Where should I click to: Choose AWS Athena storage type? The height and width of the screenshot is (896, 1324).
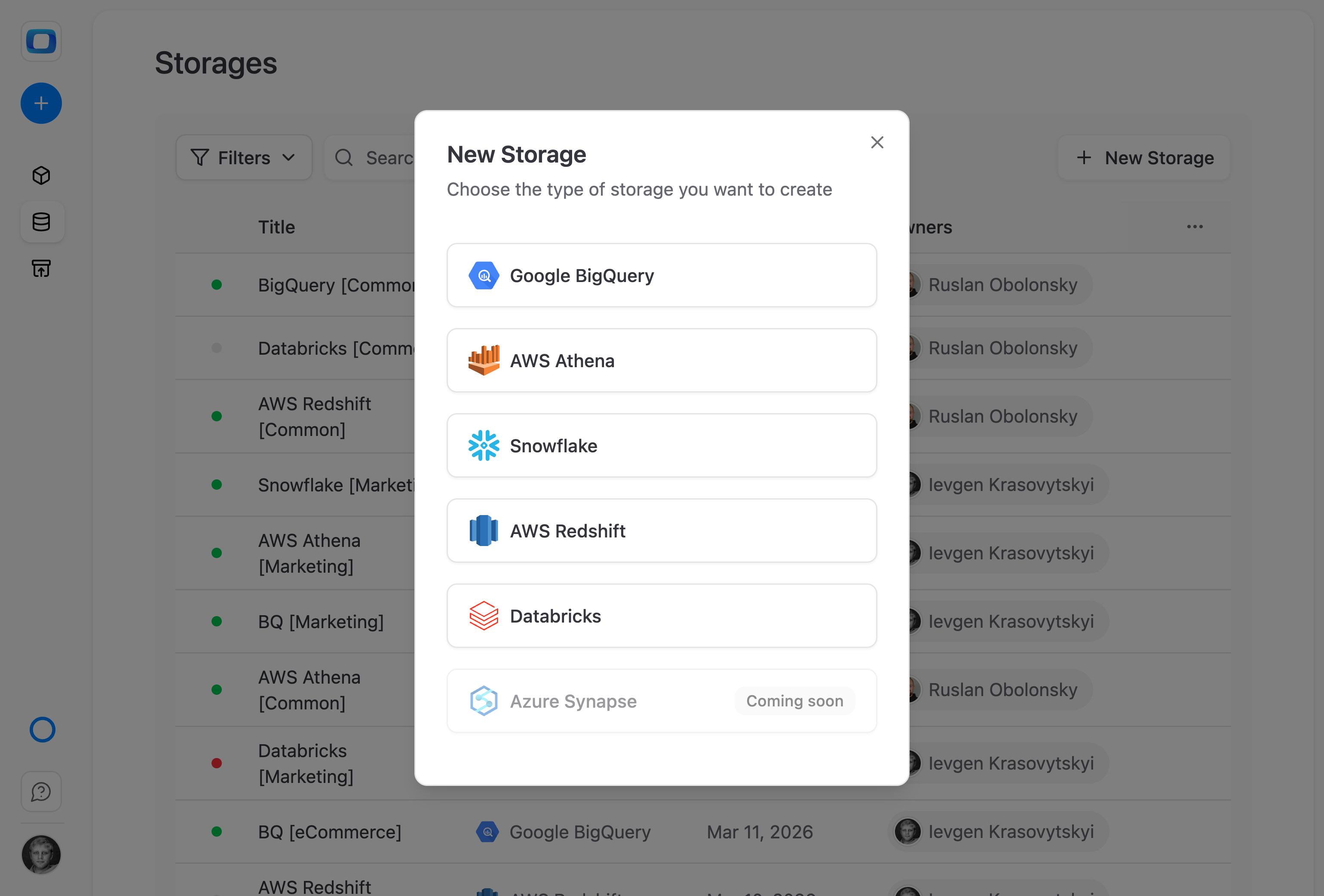[x=662, y=360]
